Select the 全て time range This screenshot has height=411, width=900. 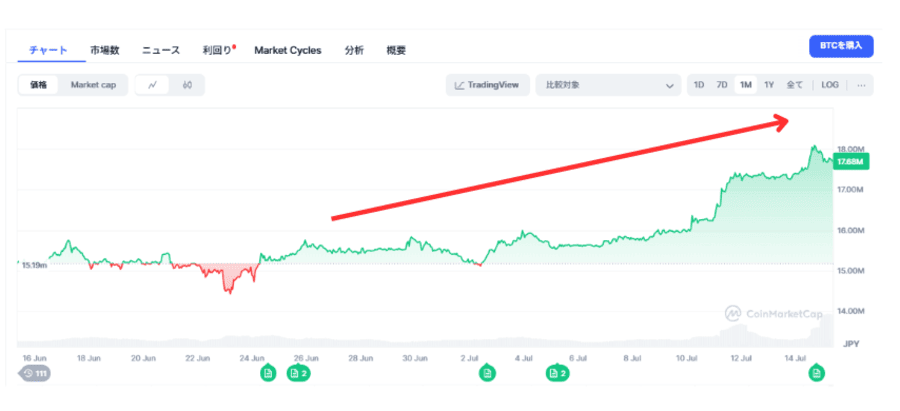point(794,85)
